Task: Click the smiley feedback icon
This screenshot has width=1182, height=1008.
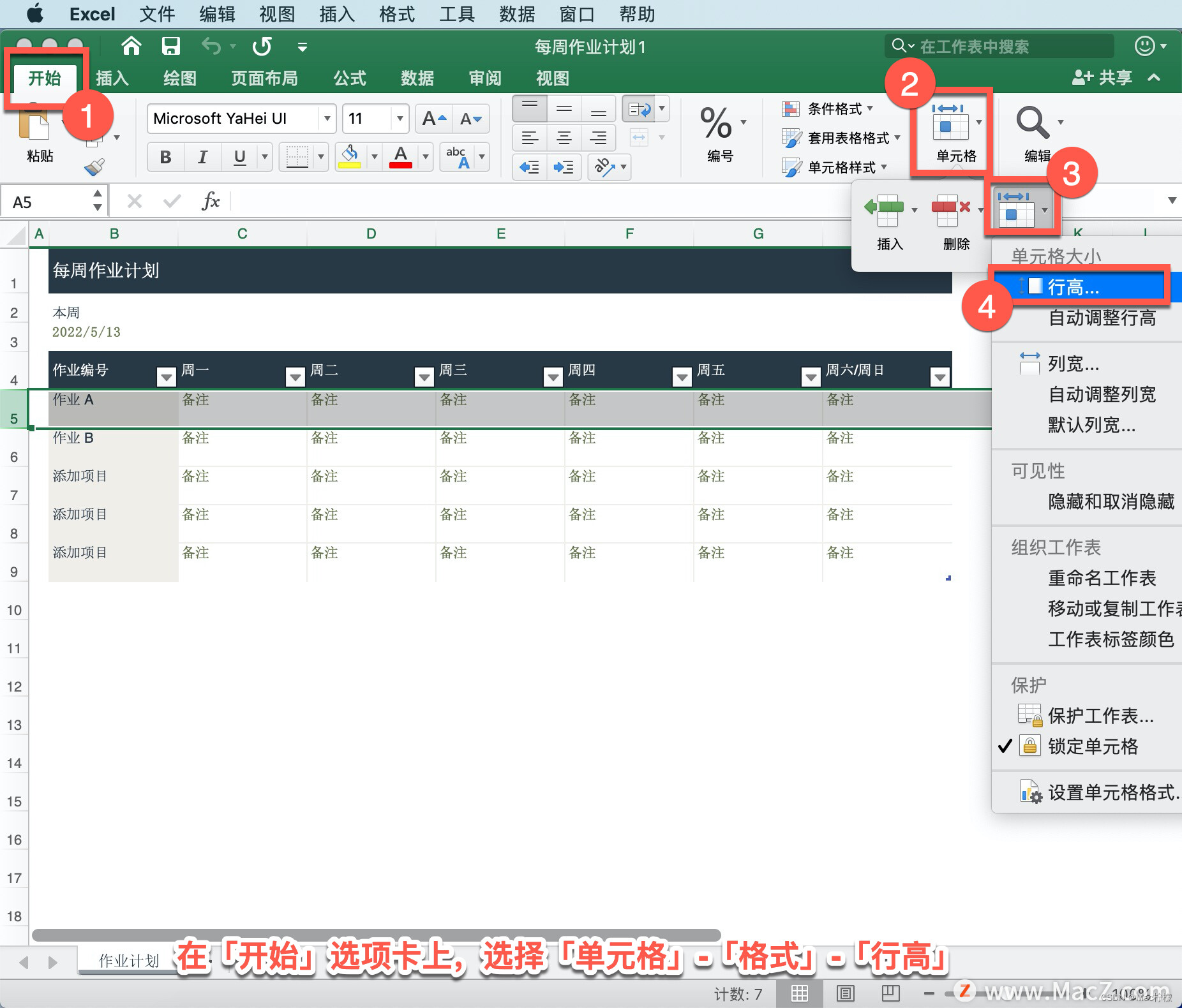Action: (x=1144, y=46)
